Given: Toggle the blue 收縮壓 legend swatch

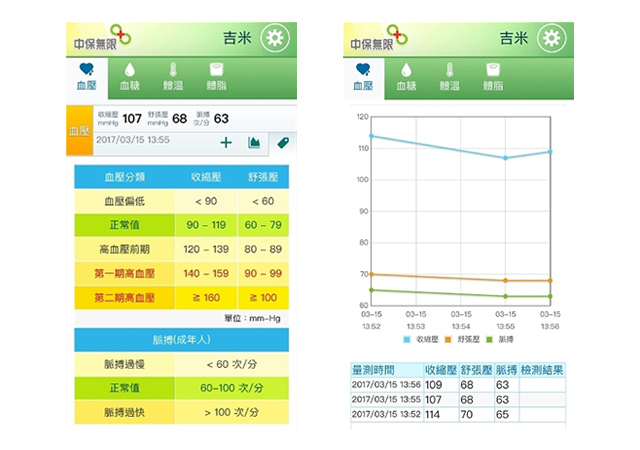Looking at the screenshot, I should (x=407, y=339).
